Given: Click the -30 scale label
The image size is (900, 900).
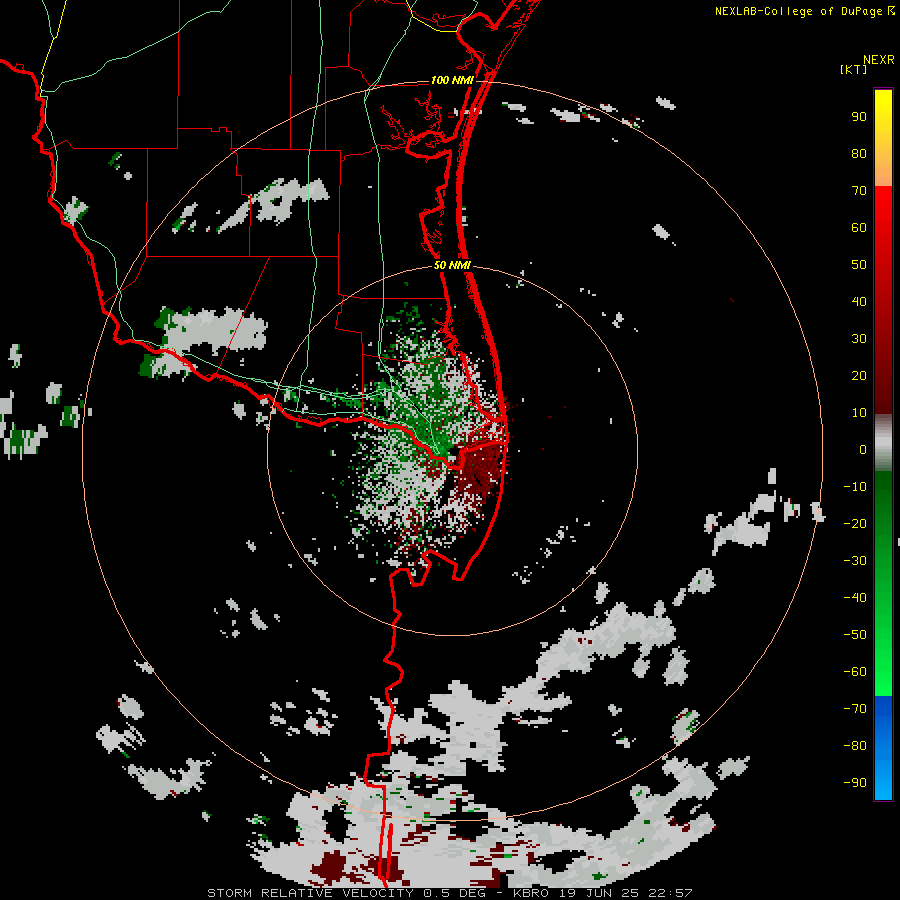Looking at the screenshot, I should pos(855,561).
